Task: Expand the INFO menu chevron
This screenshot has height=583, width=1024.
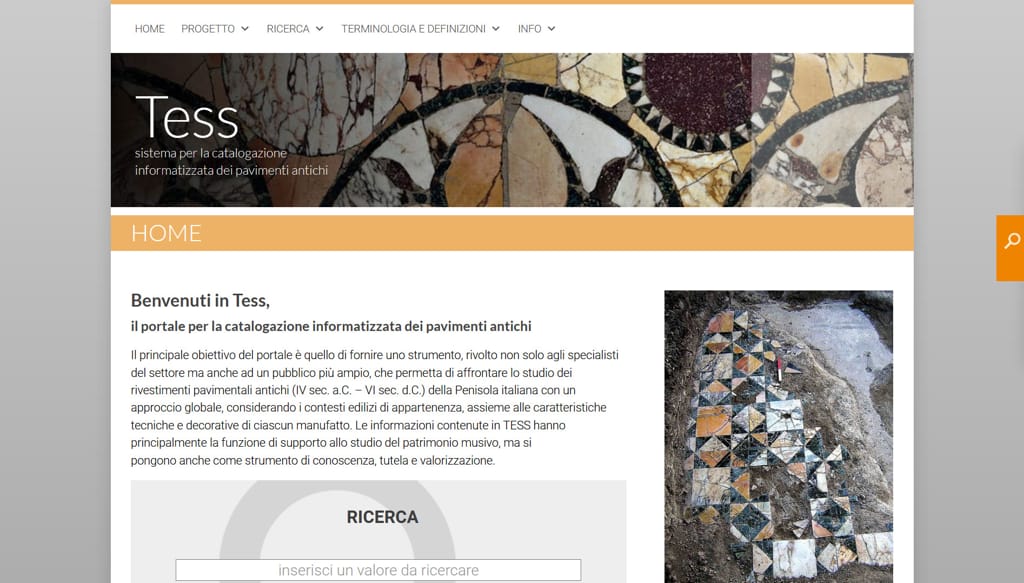Action: (551, 29)
